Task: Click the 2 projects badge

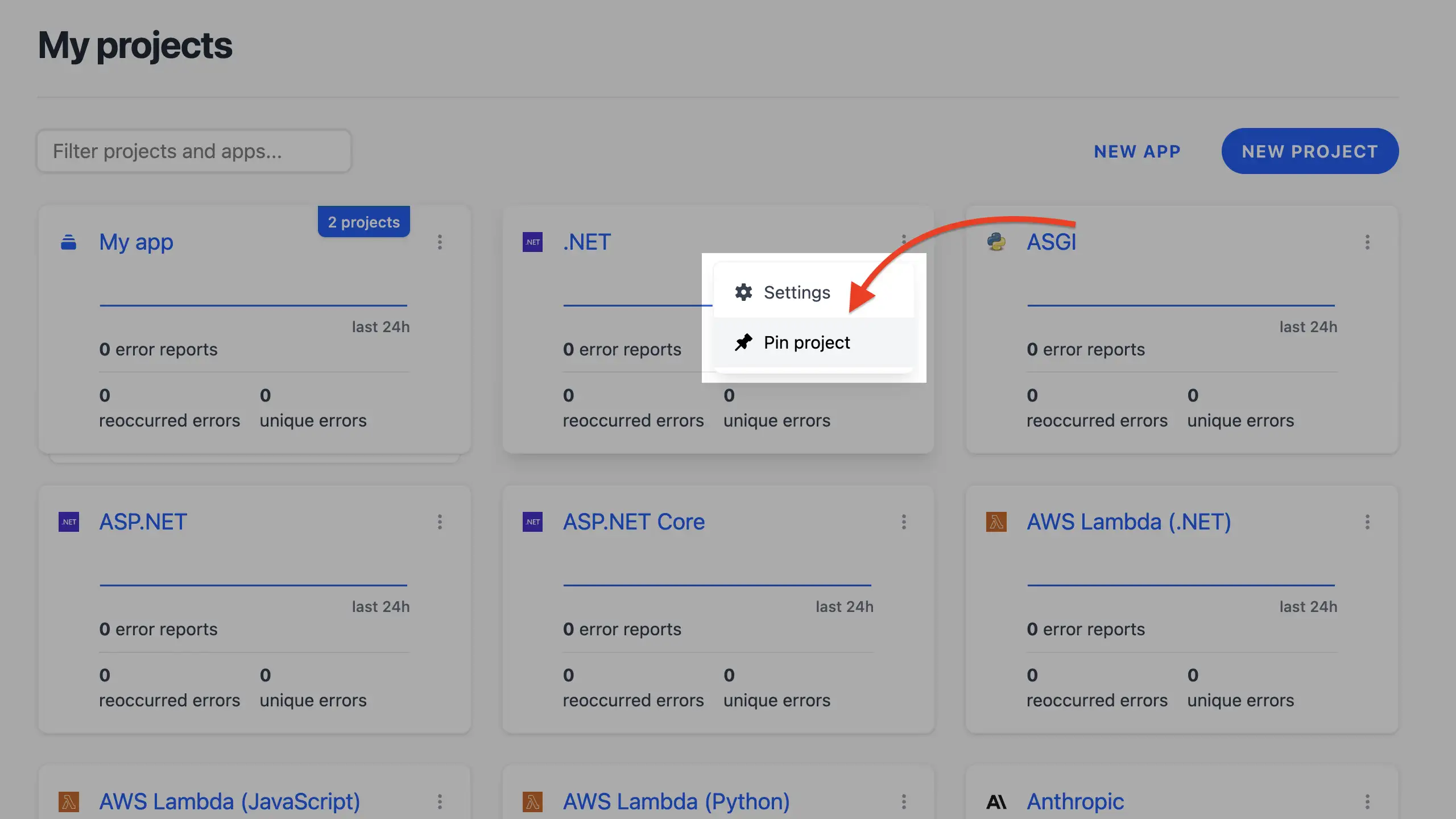Action: tap(364, 222)
